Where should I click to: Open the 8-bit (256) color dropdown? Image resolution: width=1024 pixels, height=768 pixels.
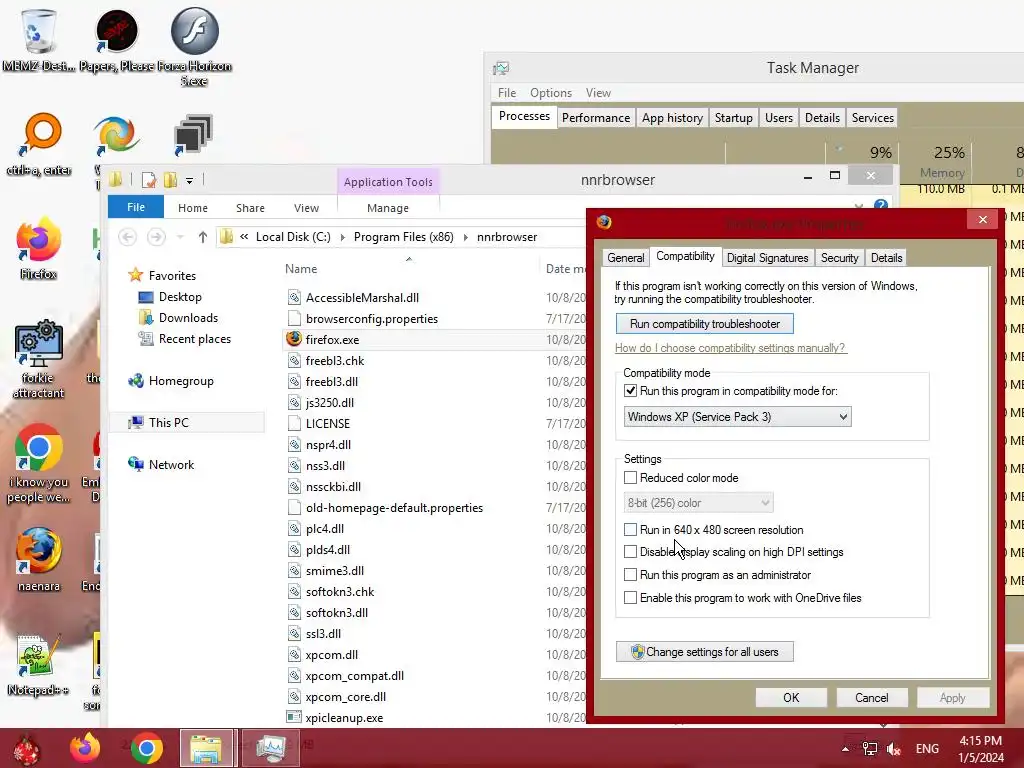698,503
